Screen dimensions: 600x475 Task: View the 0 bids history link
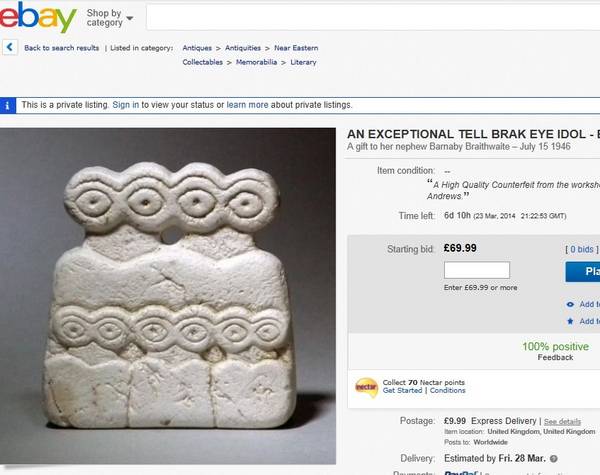click(582, 249)
